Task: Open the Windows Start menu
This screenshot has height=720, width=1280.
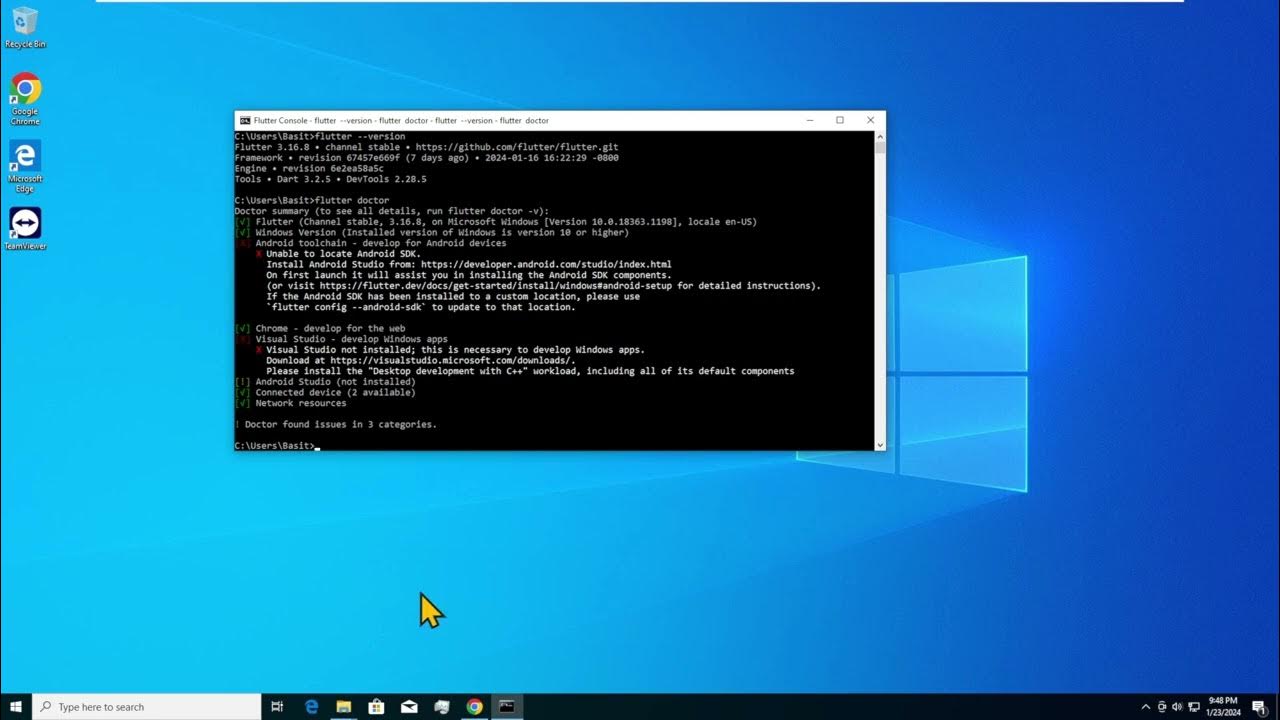Action: point(16,707)
